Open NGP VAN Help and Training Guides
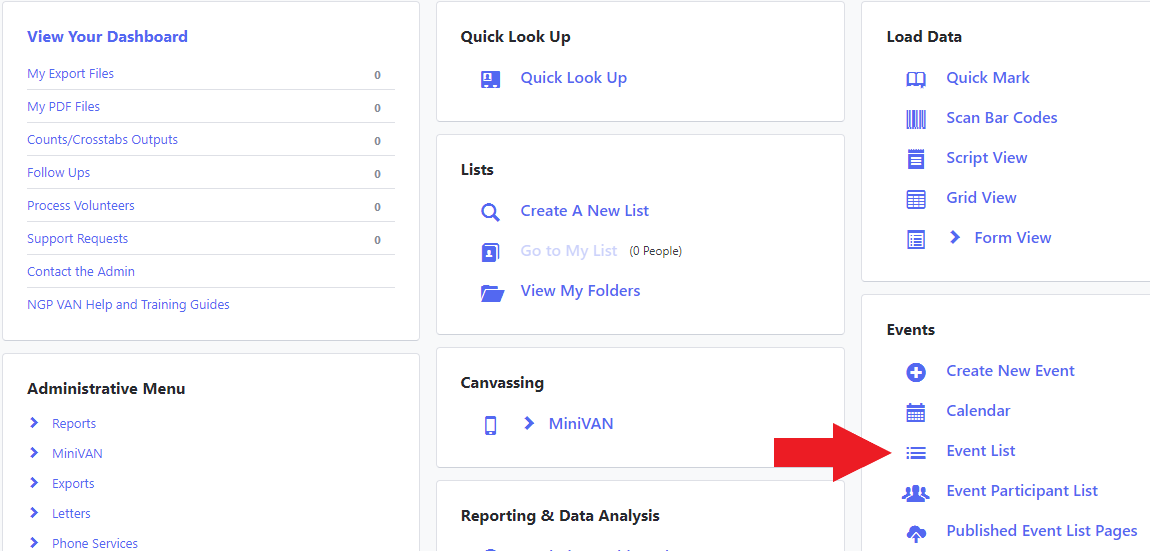The height and width of the screenshot is (551, 1150). click(x=128, y=304)
